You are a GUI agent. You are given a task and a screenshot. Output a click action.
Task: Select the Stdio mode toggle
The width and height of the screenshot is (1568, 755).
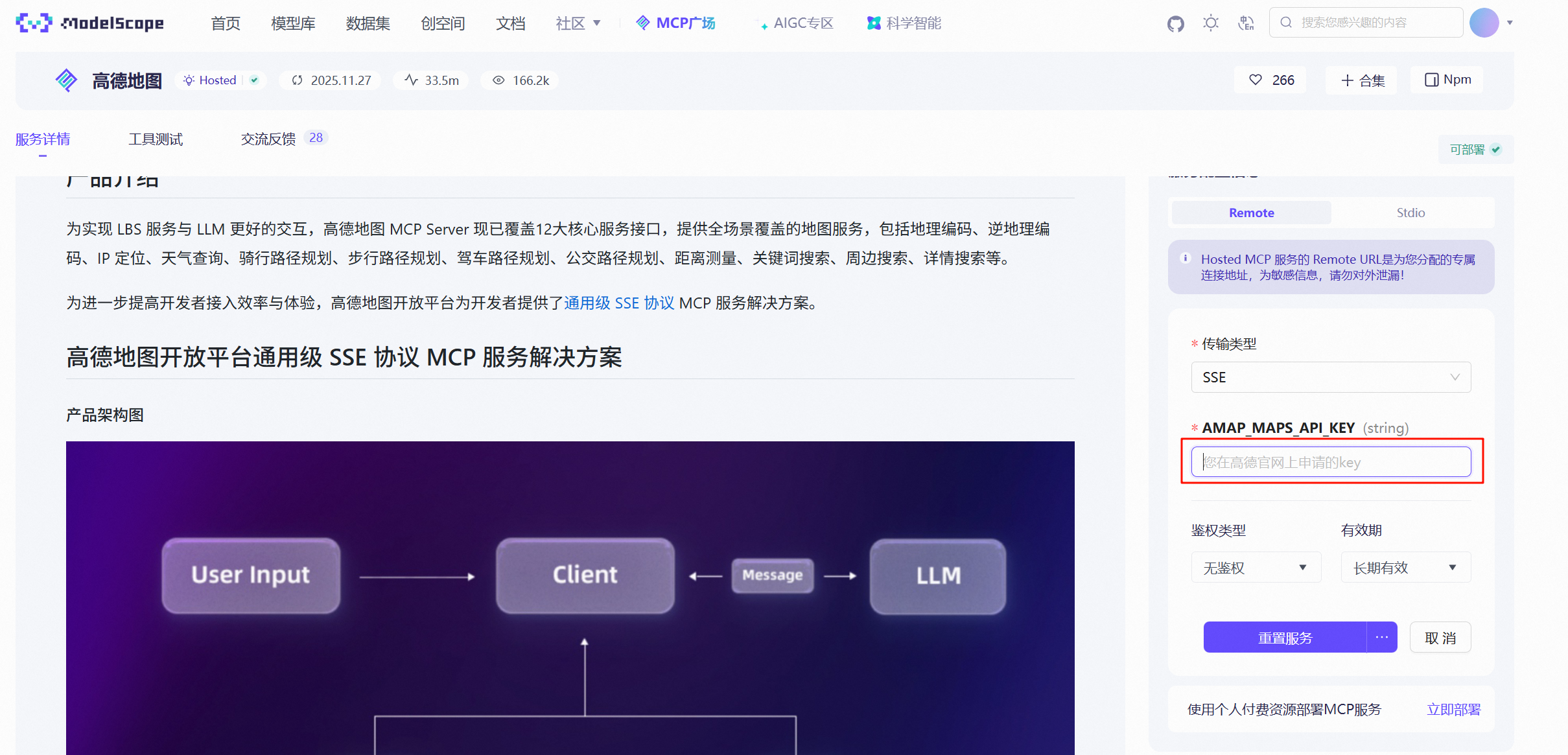coord(1410,213)
